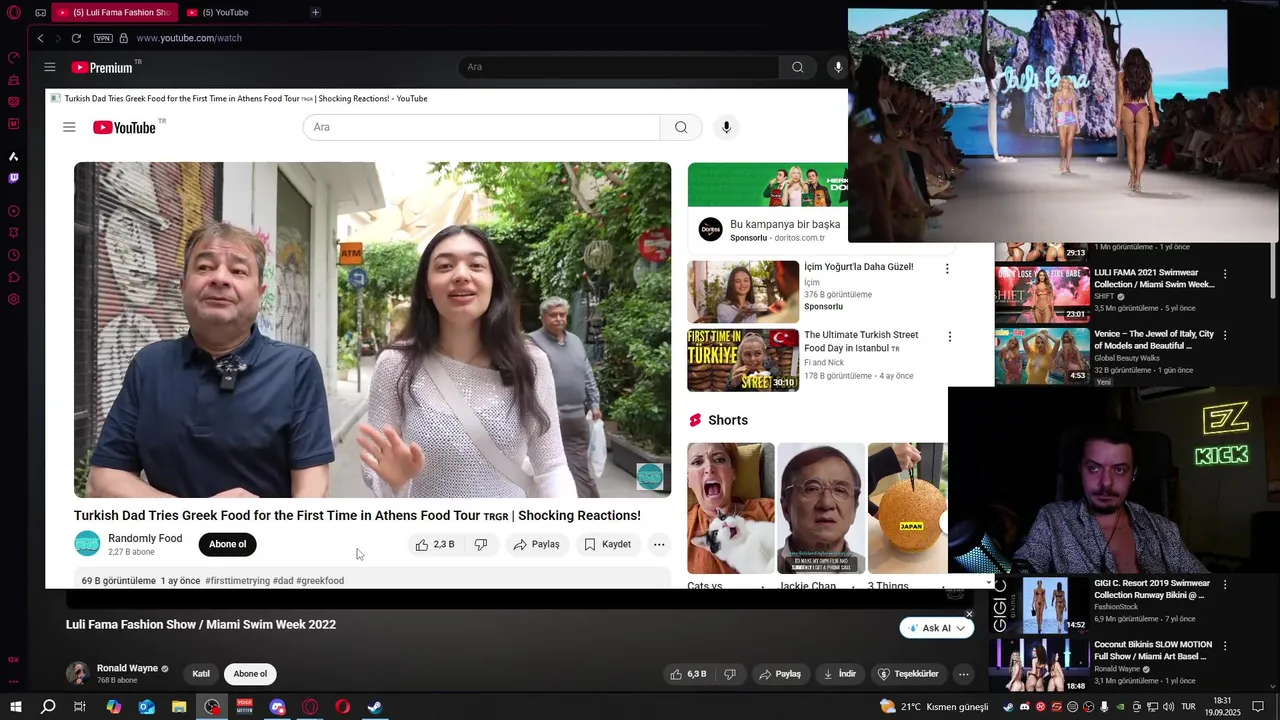Click the Windows Start button
Viewport: 1280px width, 720px height.
pos(16,707)
